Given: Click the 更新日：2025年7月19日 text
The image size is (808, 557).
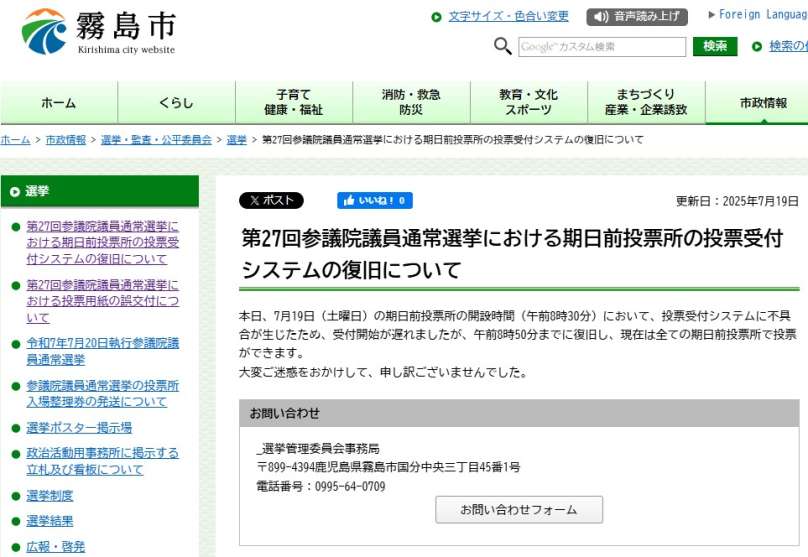Looking at the screenshot, I should point(737,201).
